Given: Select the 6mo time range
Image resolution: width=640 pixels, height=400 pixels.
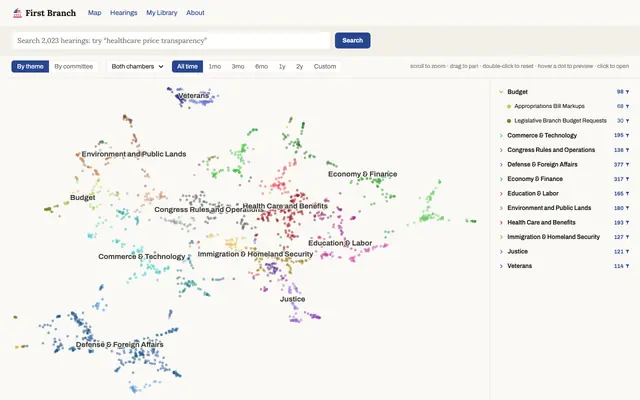Looking at the screenshot, I should (261, 67).
